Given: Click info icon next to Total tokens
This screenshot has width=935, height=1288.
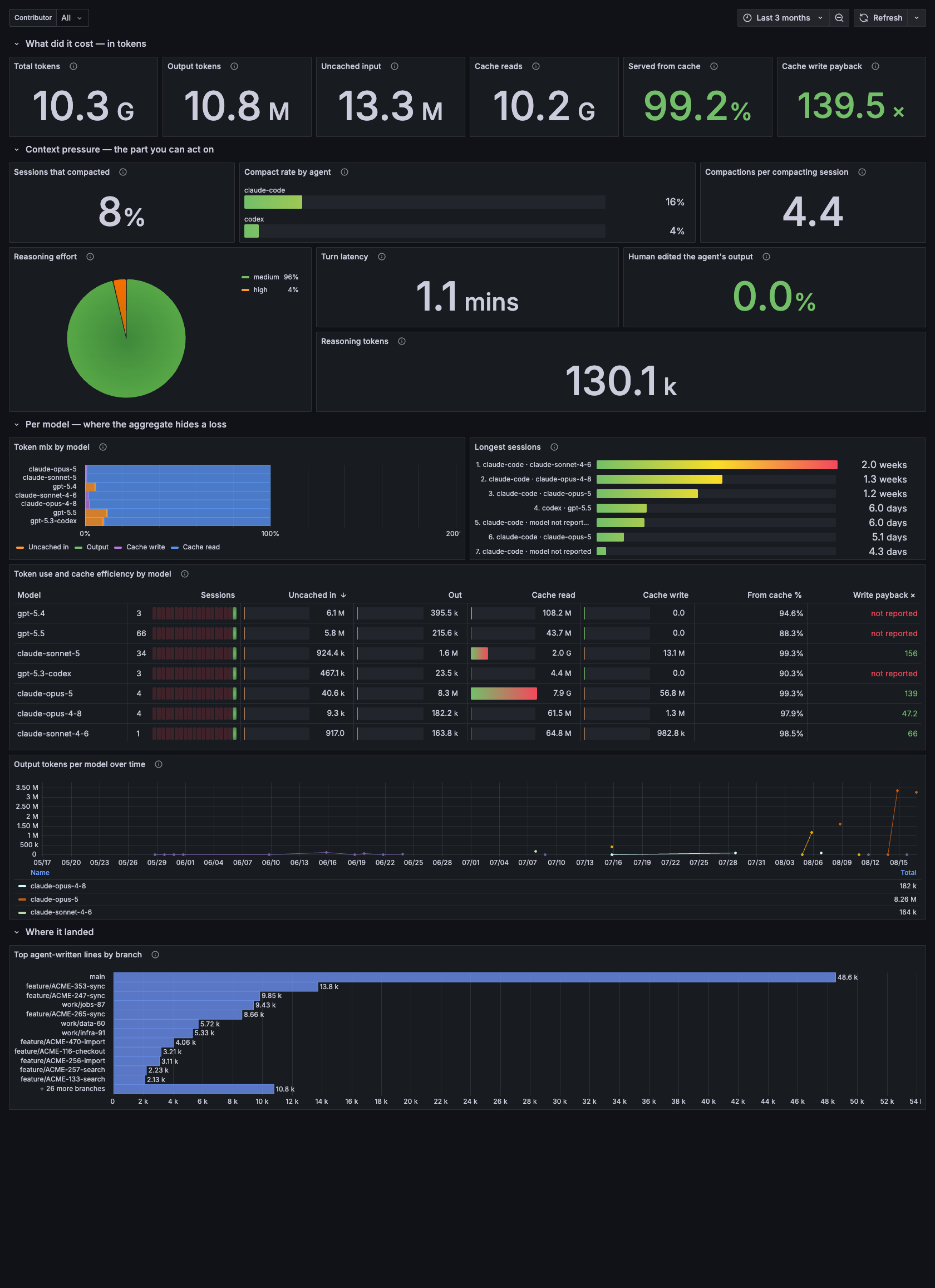Looking at the screenshot, I should (73, 66).
